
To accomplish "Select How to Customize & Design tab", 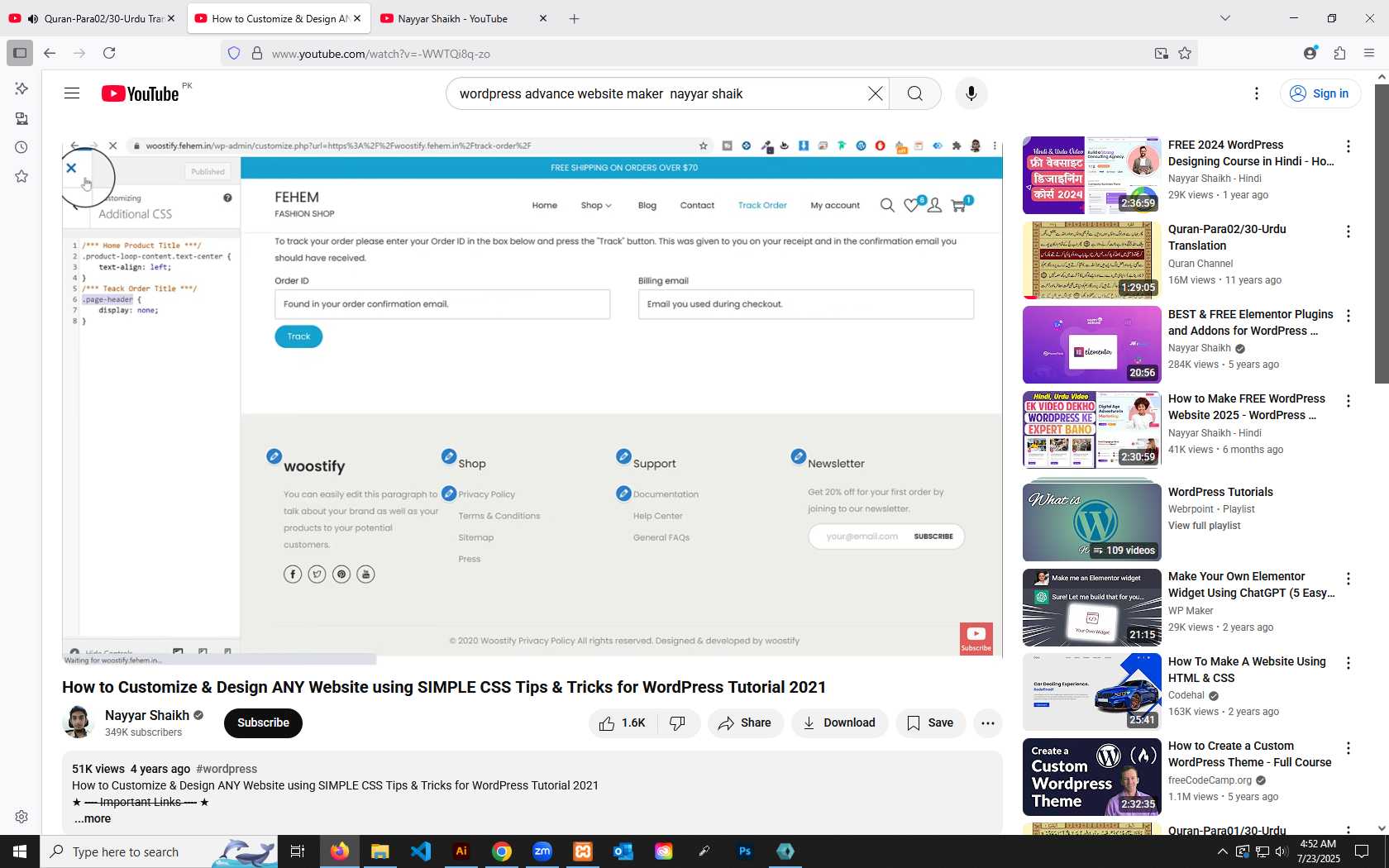I will [x=279, y=18].
